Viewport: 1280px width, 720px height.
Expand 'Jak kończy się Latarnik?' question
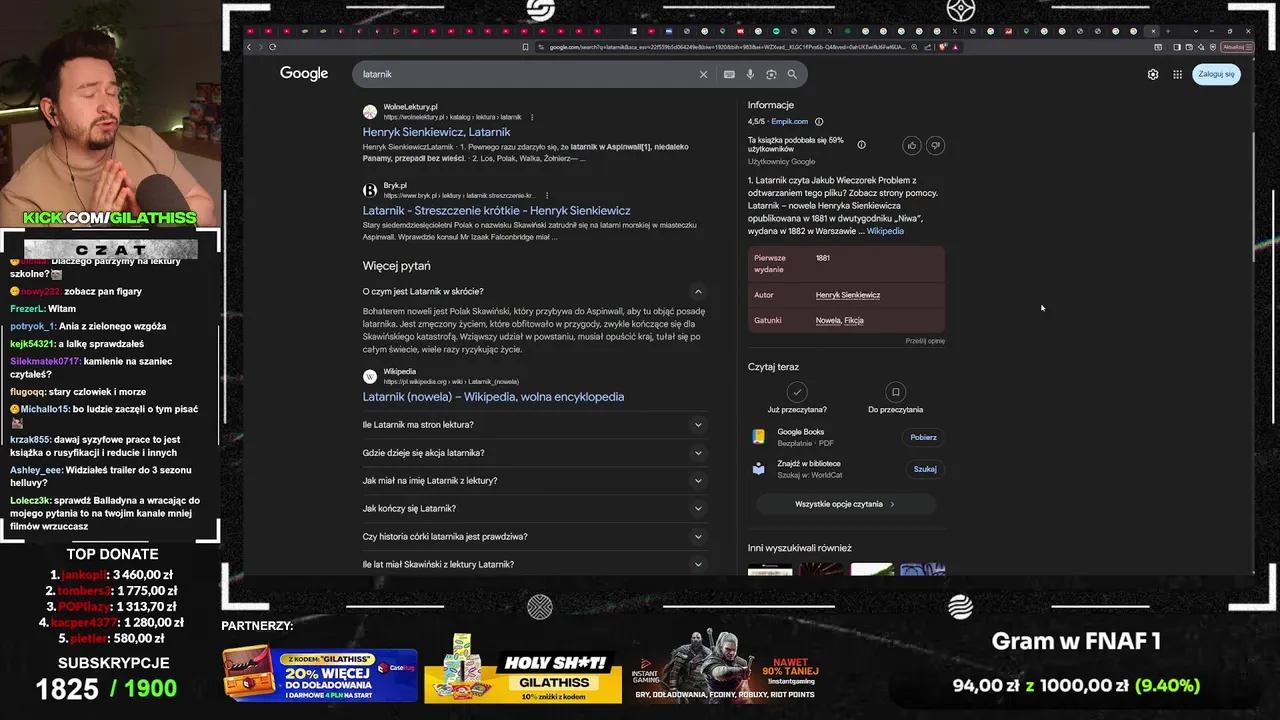click(x=535, y=508)
